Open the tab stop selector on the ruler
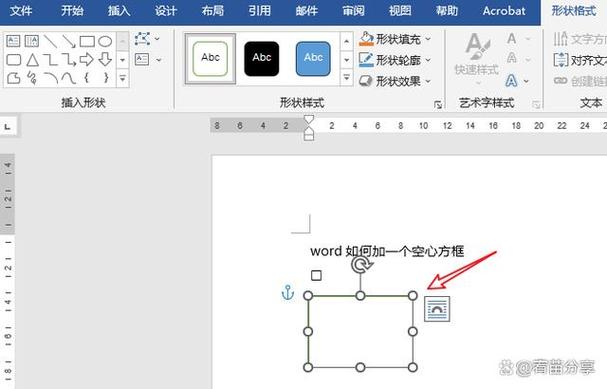This screenshot has height=389, width=607. tap(8, 127)
